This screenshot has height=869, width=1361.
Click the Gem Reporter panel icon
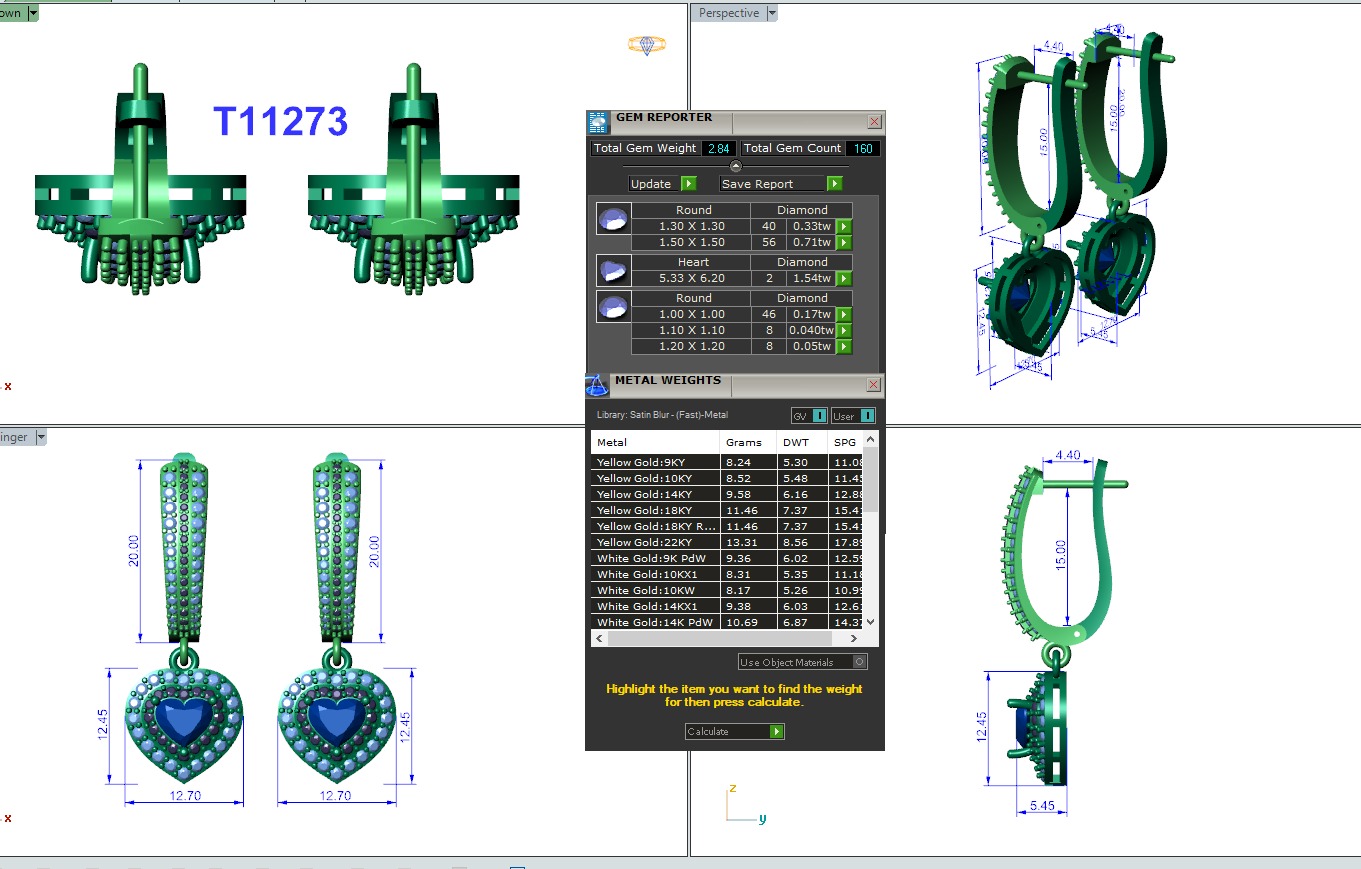click(x=597, y=123)
